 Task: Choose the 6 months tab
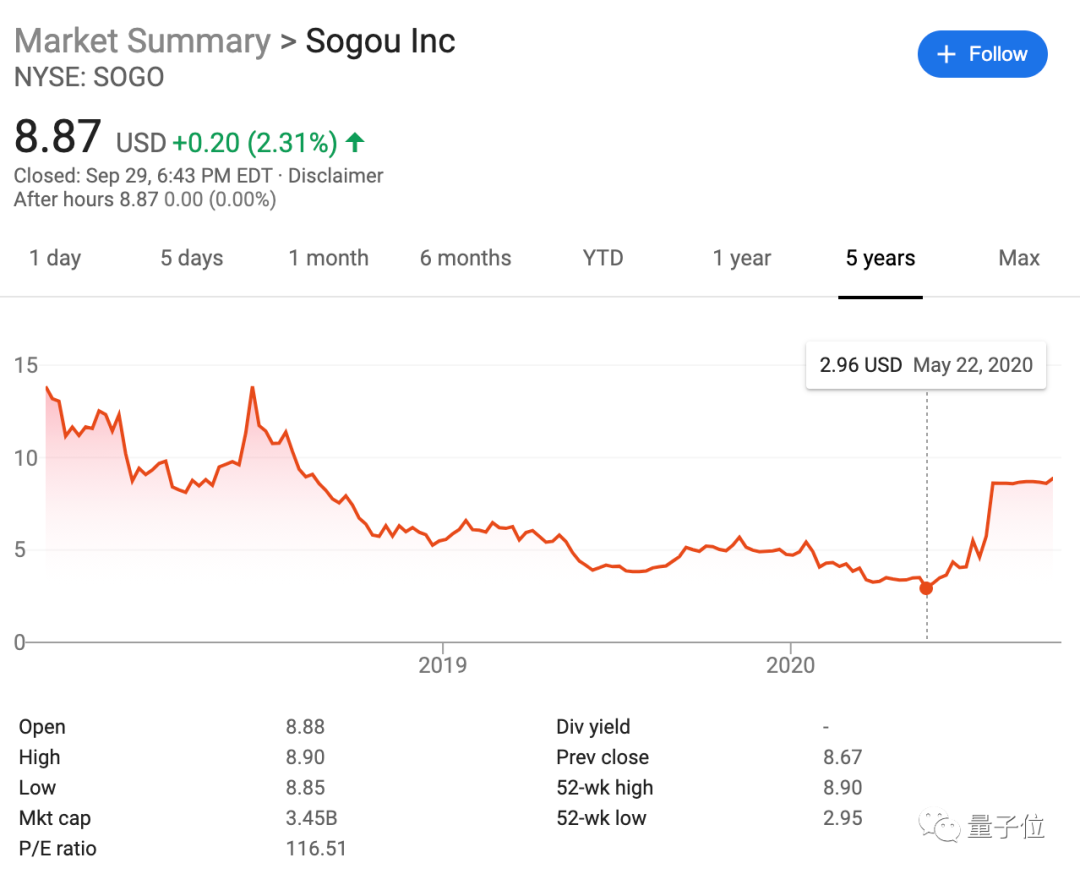point(465,258)
